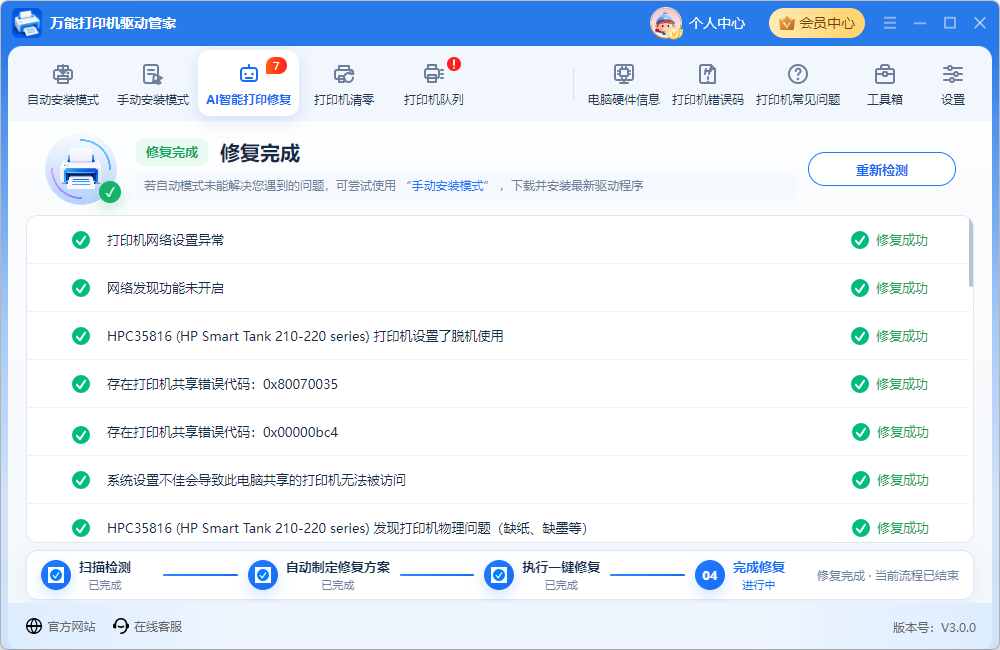1000x650 pixels.
Task: Click the 扫描检测 step checkbox icon
Action: pos(56,575)
